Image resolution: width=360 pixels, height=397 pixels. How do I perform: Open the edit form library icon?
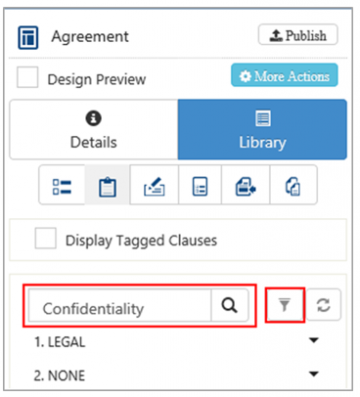pos(154,187)
